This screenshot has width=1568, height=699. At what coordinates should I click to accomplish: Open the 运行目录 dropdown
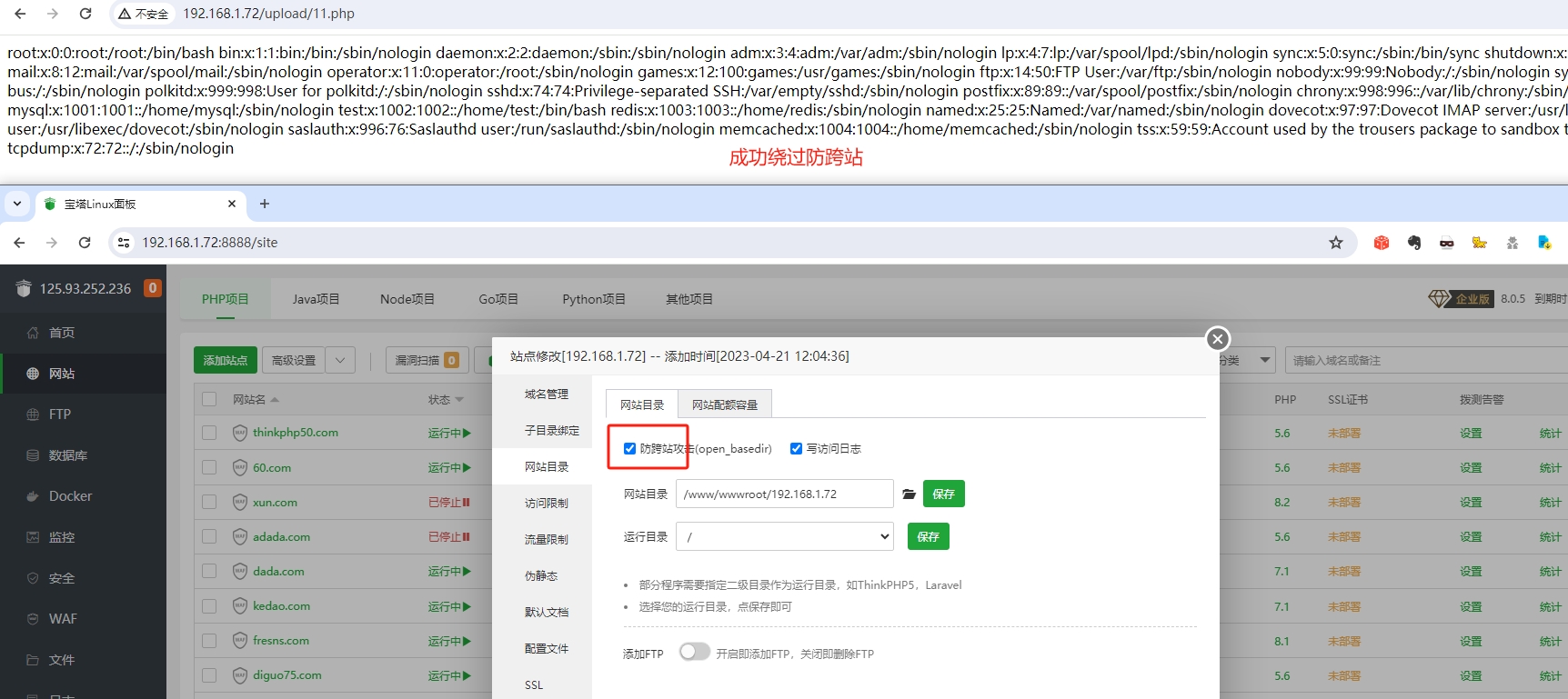[785, 536]
